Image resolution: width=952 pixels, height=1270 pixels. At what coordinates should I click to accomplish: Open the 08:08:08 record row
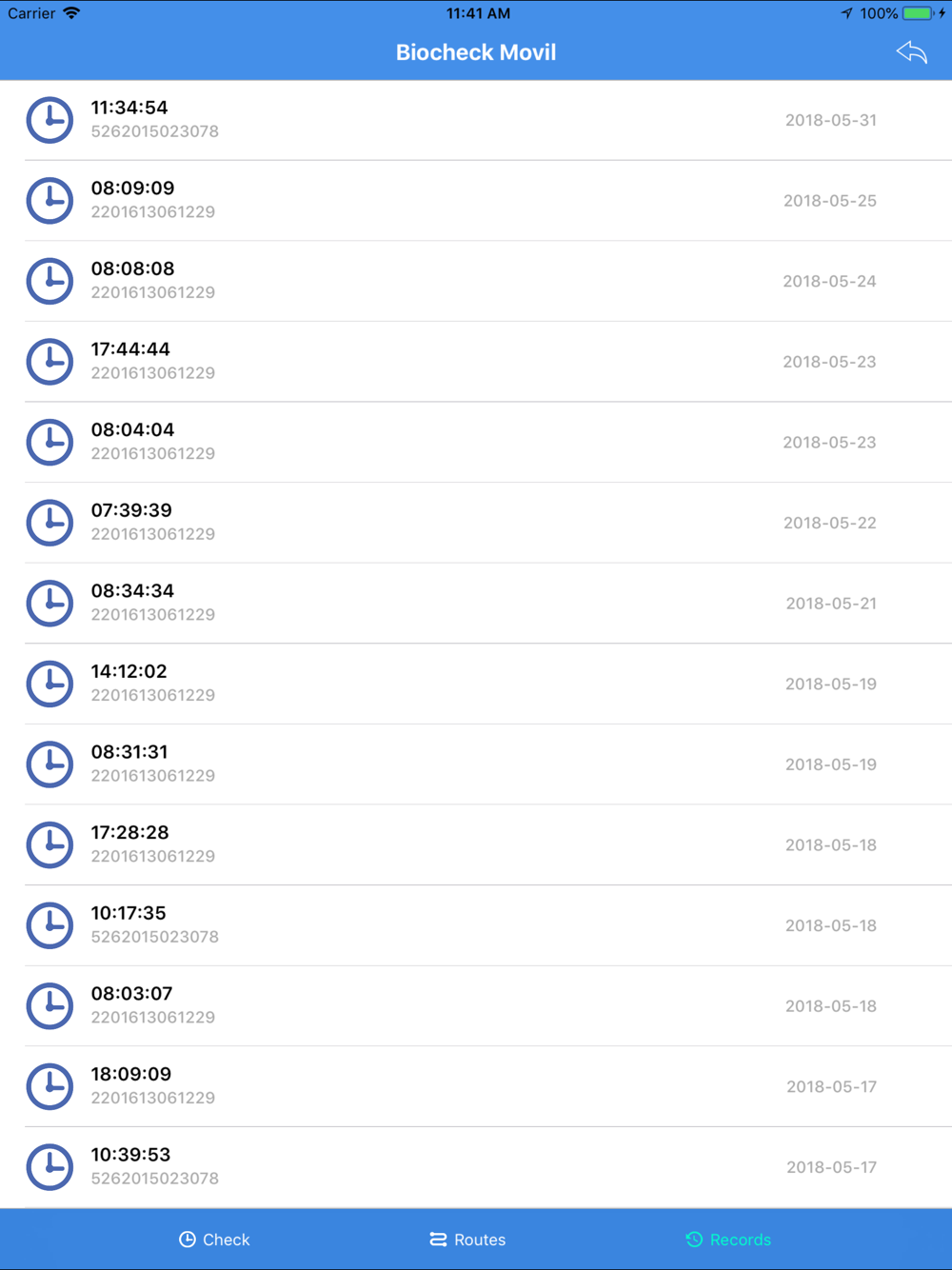tap(476, 281)
